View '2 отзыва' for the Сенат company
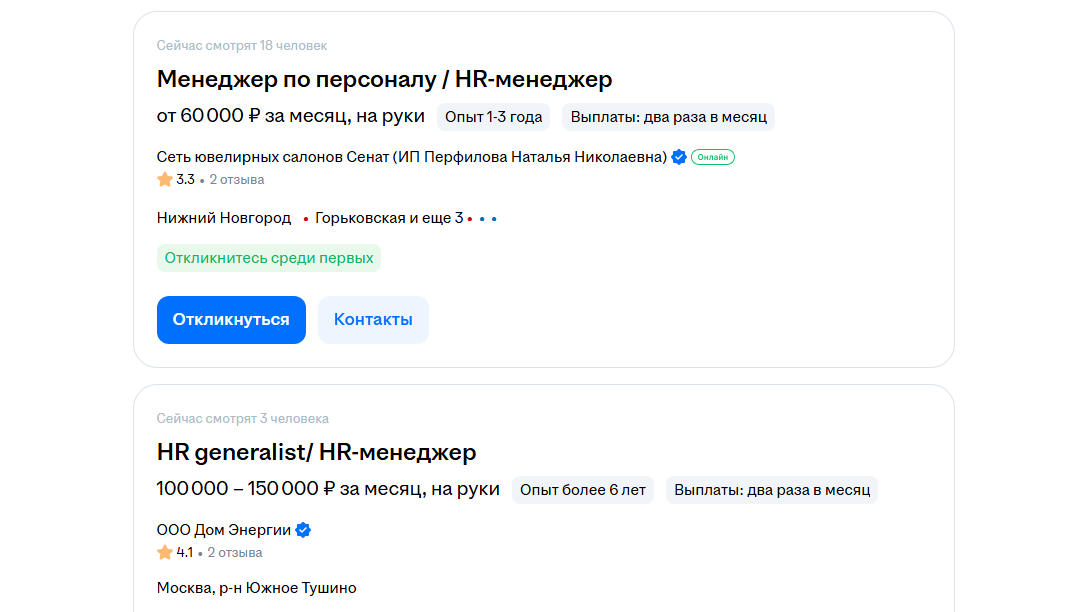This screenshot has height=612, width=1089. click(x=236, y=180)
